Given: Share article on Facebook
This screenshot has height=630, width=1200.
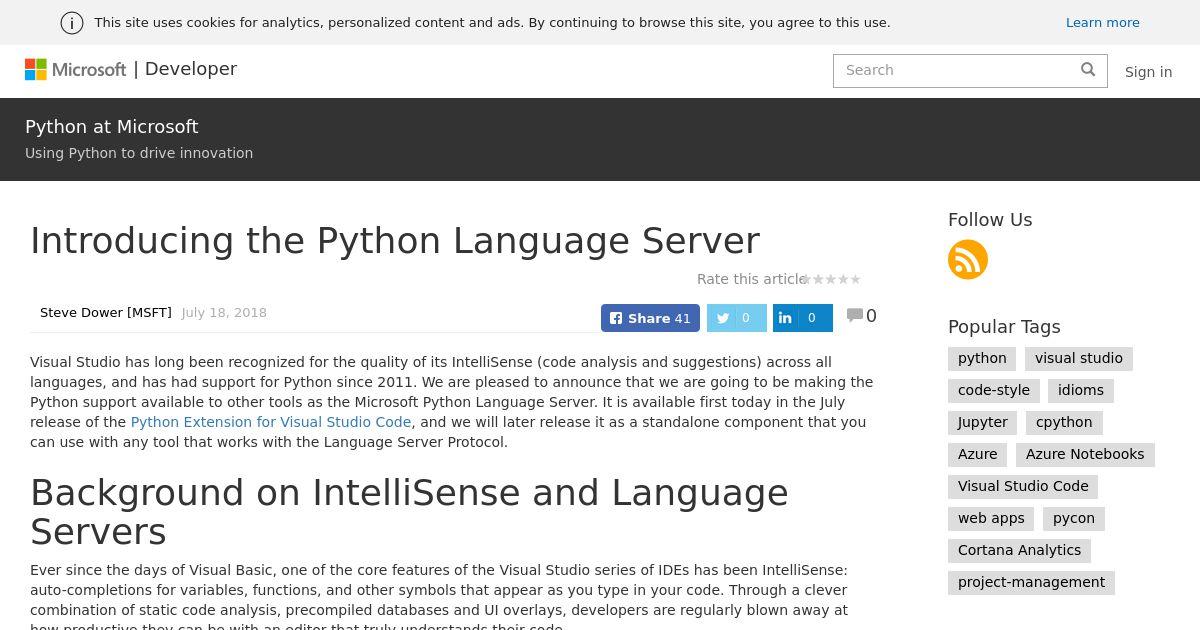Looking at the screenshot, I should tap(650, 318).
